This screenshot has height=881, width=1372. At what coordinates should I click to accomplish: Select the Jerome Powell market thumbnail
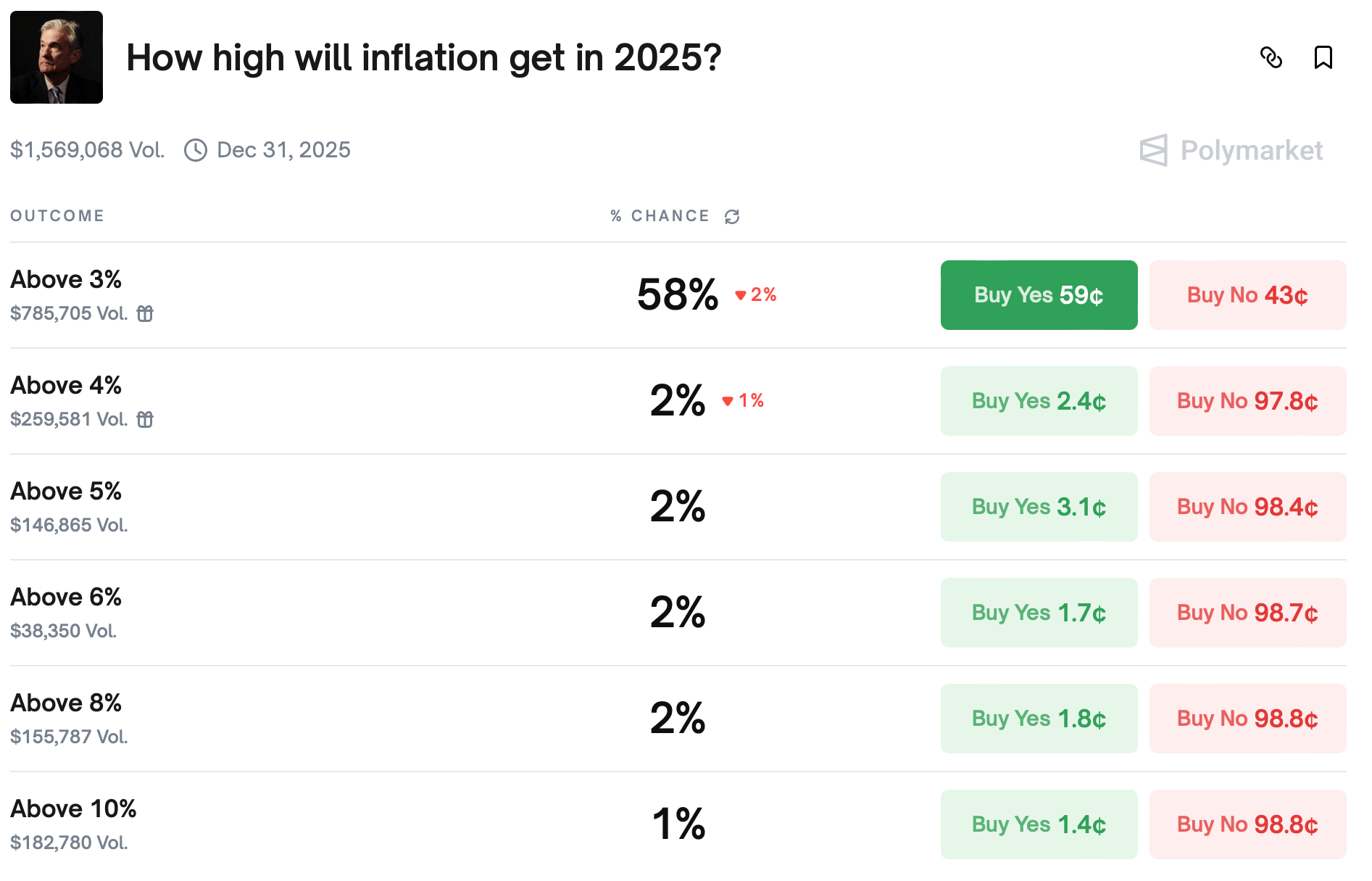[57, 57]
